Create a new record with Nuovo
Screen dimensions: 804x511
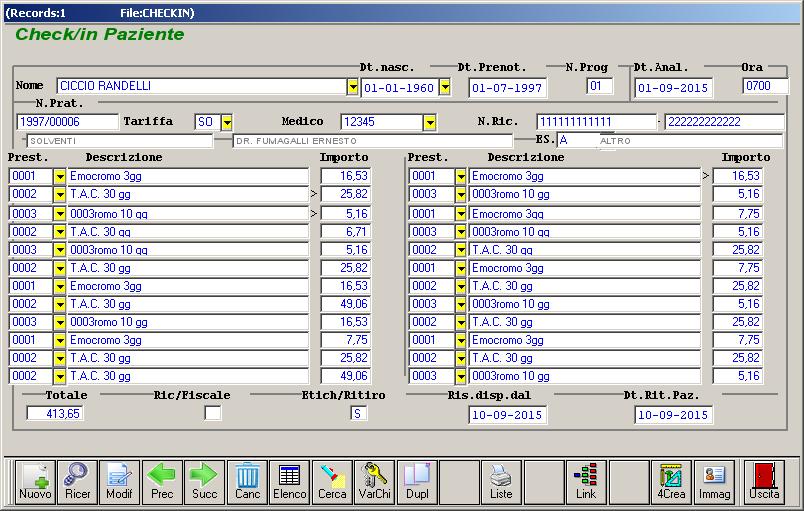point(35,482)
